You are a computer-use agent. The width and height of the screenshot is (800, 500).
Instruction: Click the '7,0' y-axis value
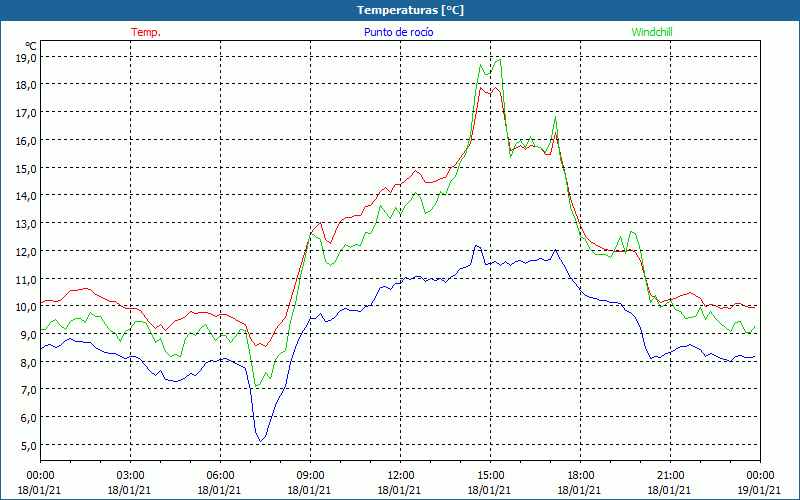28,391
